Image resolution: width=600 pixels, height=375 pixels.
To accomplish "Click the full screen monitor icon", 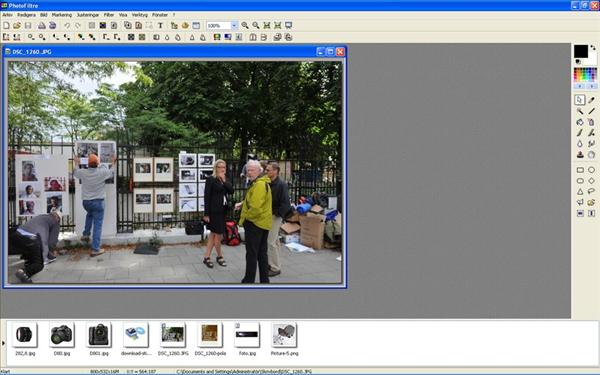I will pos(289,26).
